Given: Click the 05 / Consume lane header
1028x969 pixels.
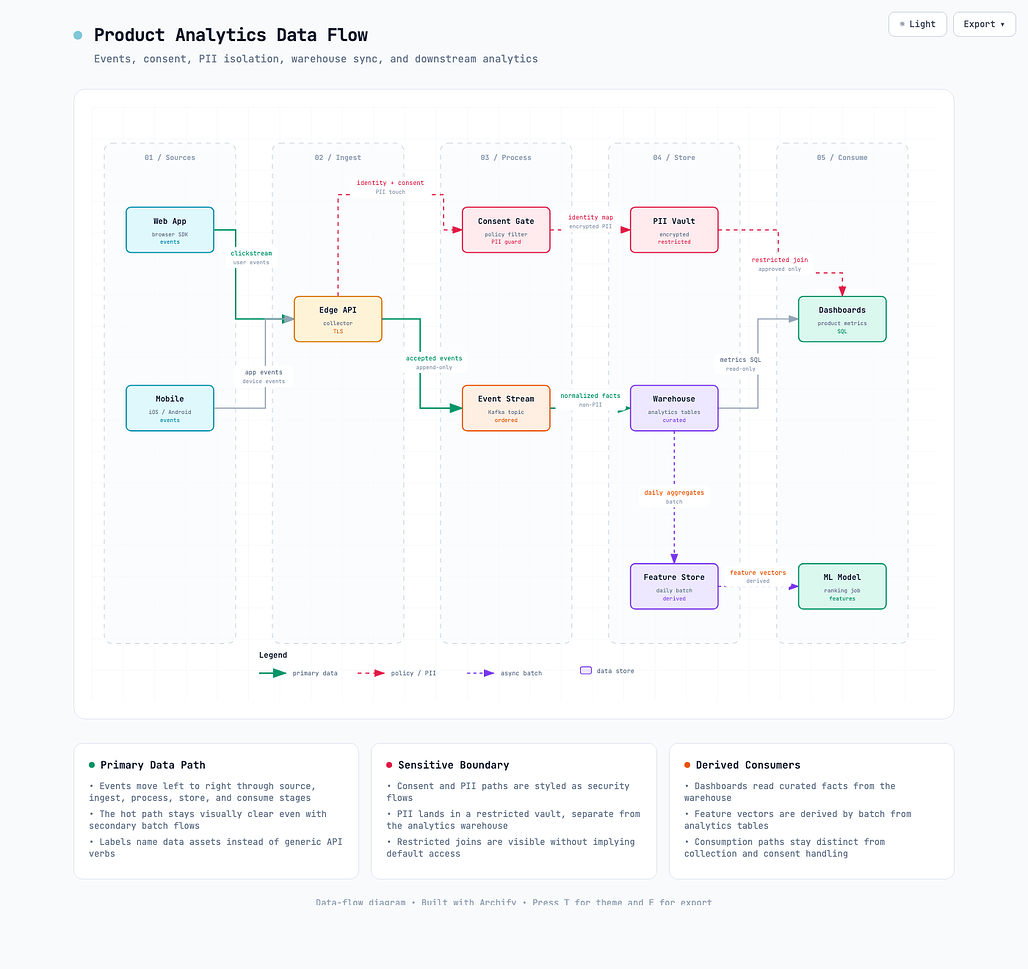Looking at the screenshot, I should pos(842,158).
